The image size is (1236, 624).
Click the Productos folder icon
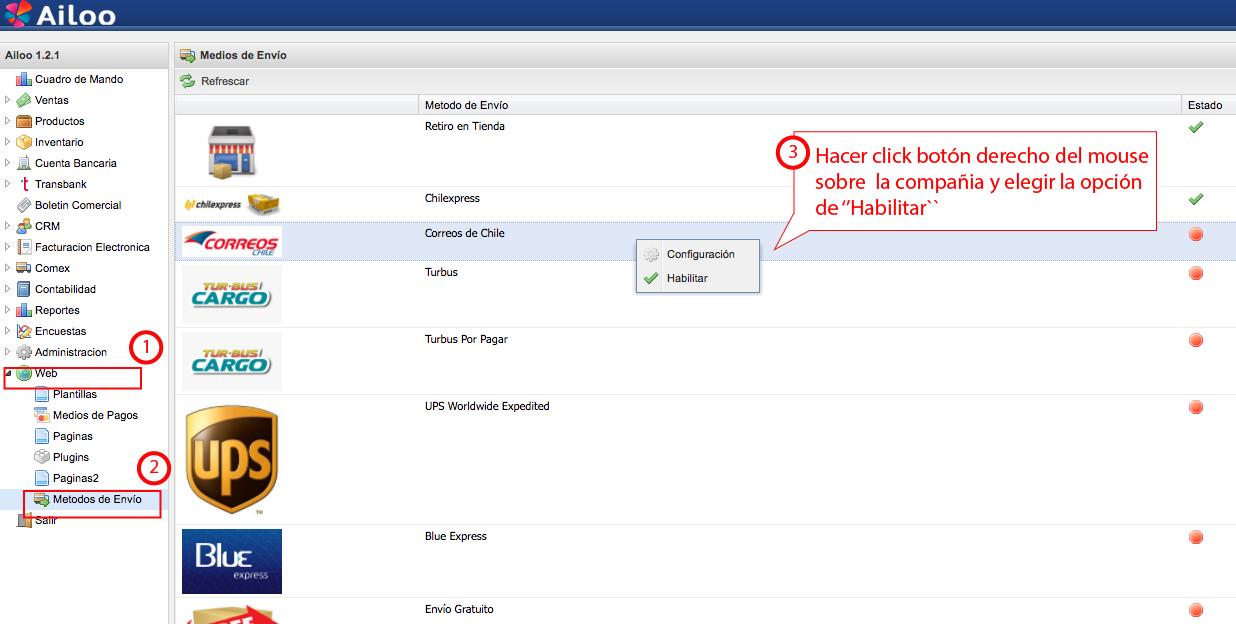[x=24, y=121]
